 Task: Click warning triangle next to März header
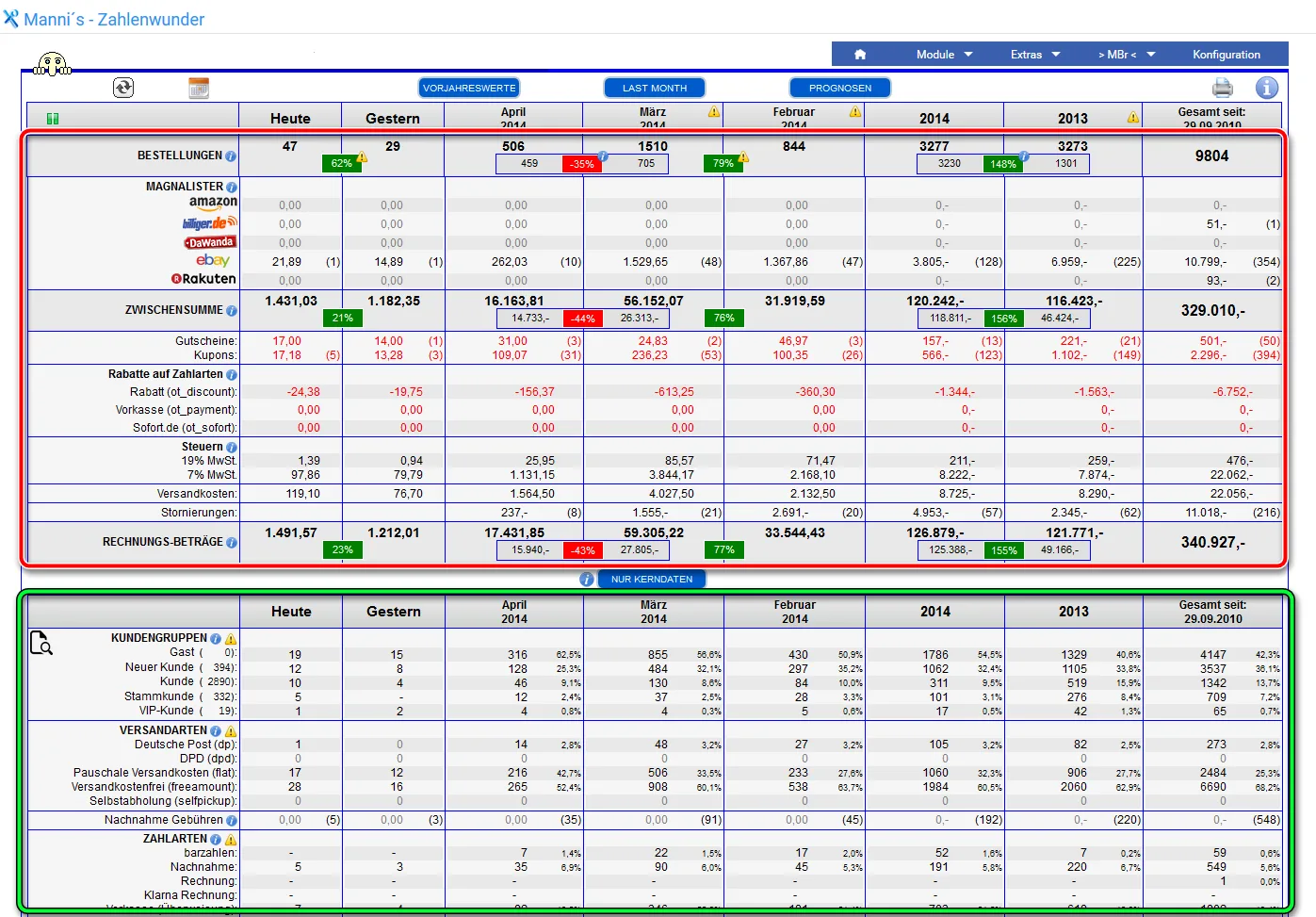pyautogui.click(x=714, y=112)
